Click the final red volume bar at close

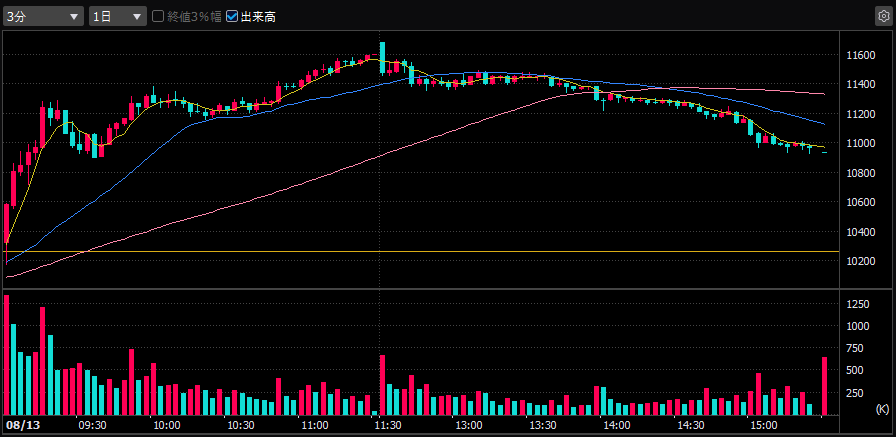825,386
